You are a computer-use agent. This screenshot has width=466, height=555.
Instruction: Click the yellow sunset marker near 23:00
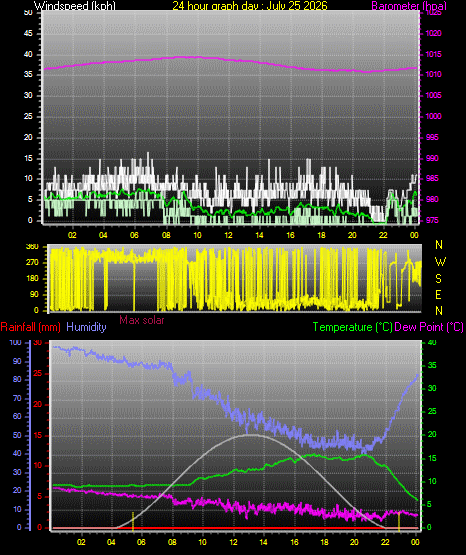[399, 521]
